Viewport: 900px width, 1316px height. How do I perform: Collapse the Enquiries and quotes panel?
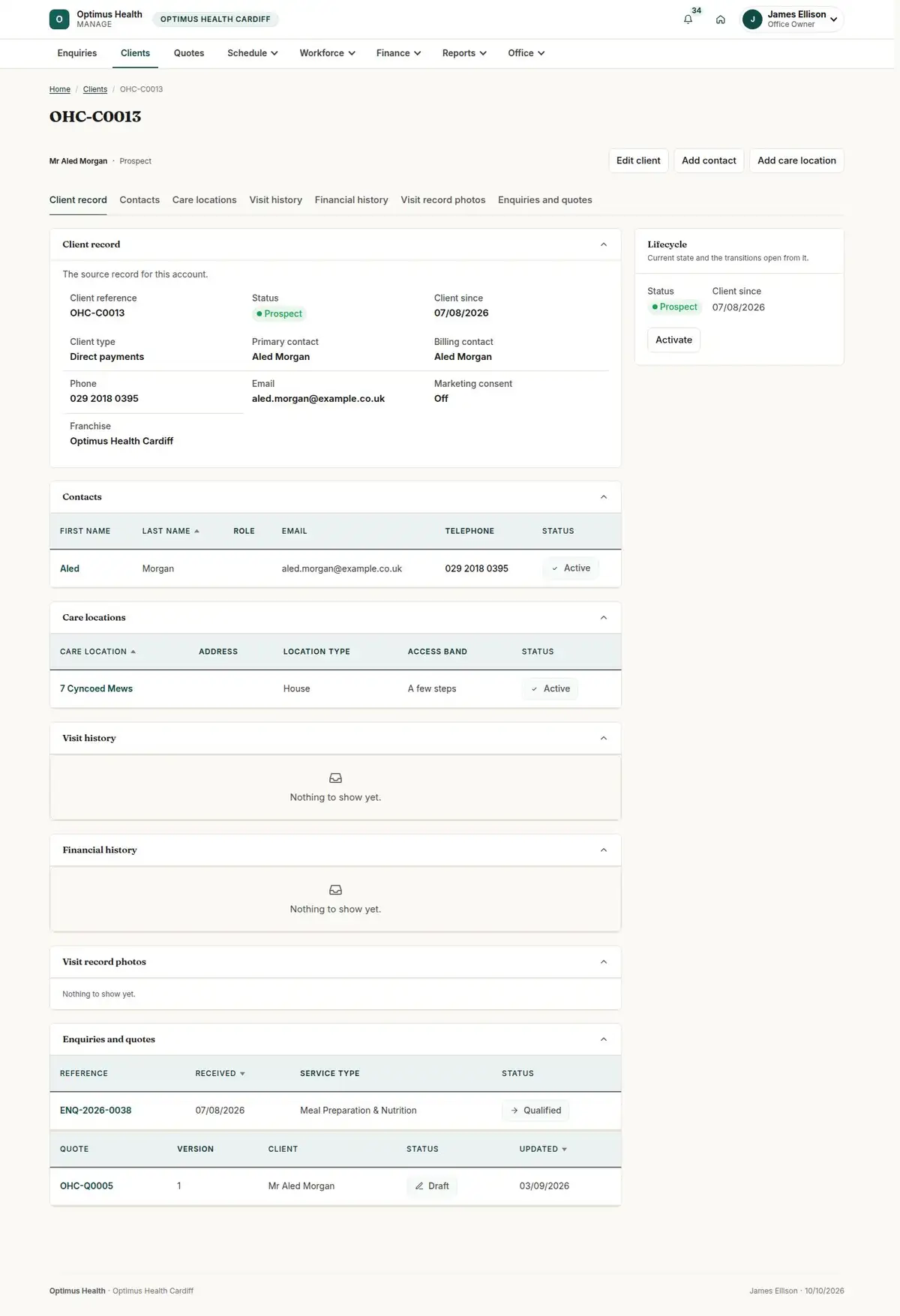[x=604, y=1039]
